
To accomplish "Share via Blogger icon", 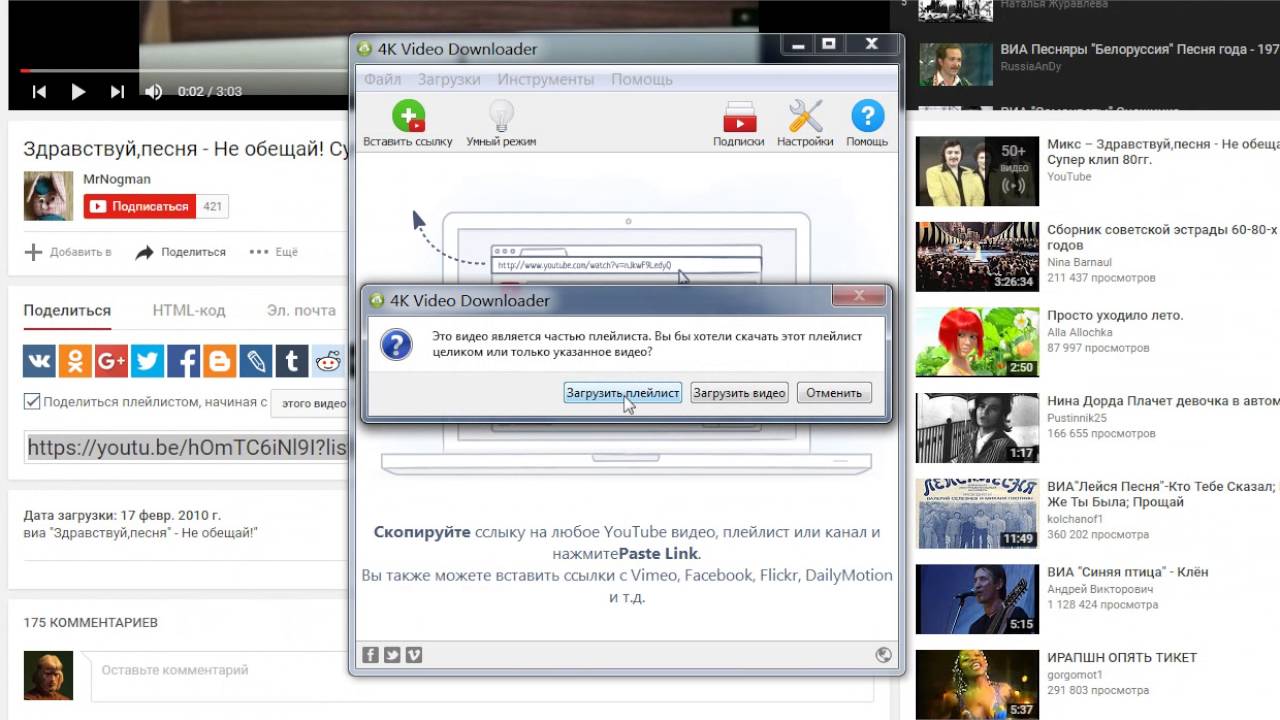I will coord(219,360).
